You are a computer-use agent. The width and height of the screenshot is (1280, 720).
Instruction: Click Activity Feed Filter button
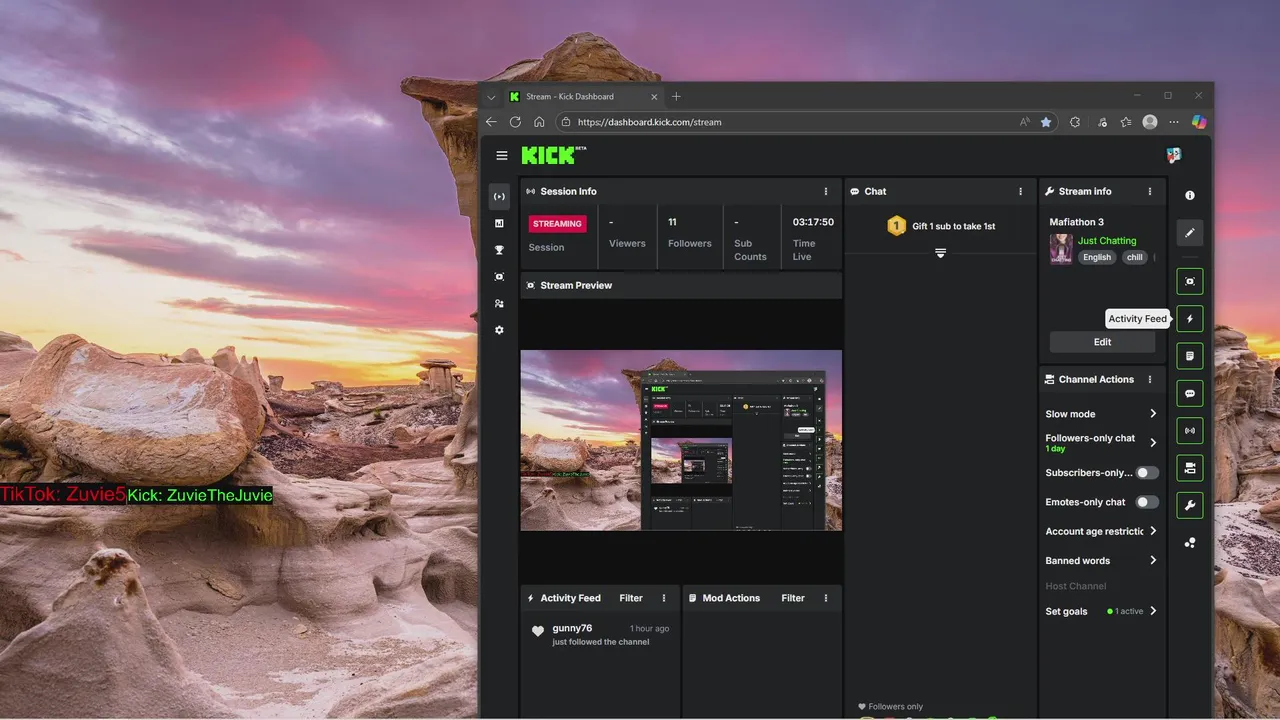pyautogui.click(x=631, y=598)
